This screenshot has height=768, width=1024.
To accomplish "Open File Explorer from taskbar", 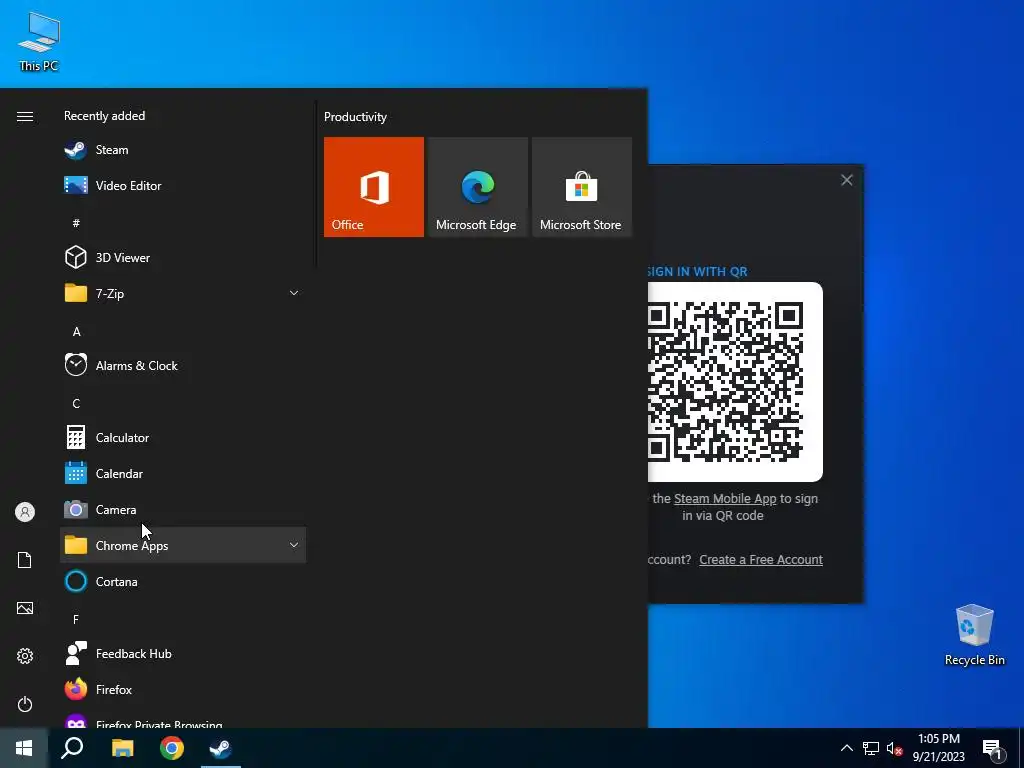I will (x=122, y=748).
